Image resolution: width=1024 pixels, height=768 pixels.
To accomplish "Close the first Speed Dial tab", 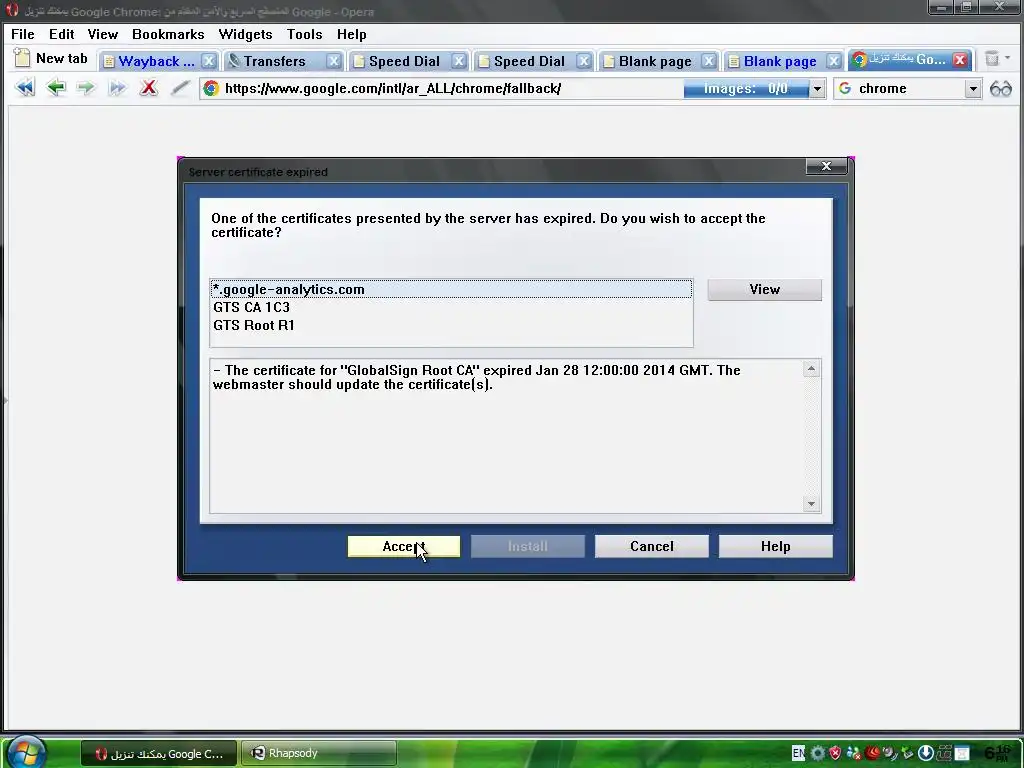I will [459, 61].
